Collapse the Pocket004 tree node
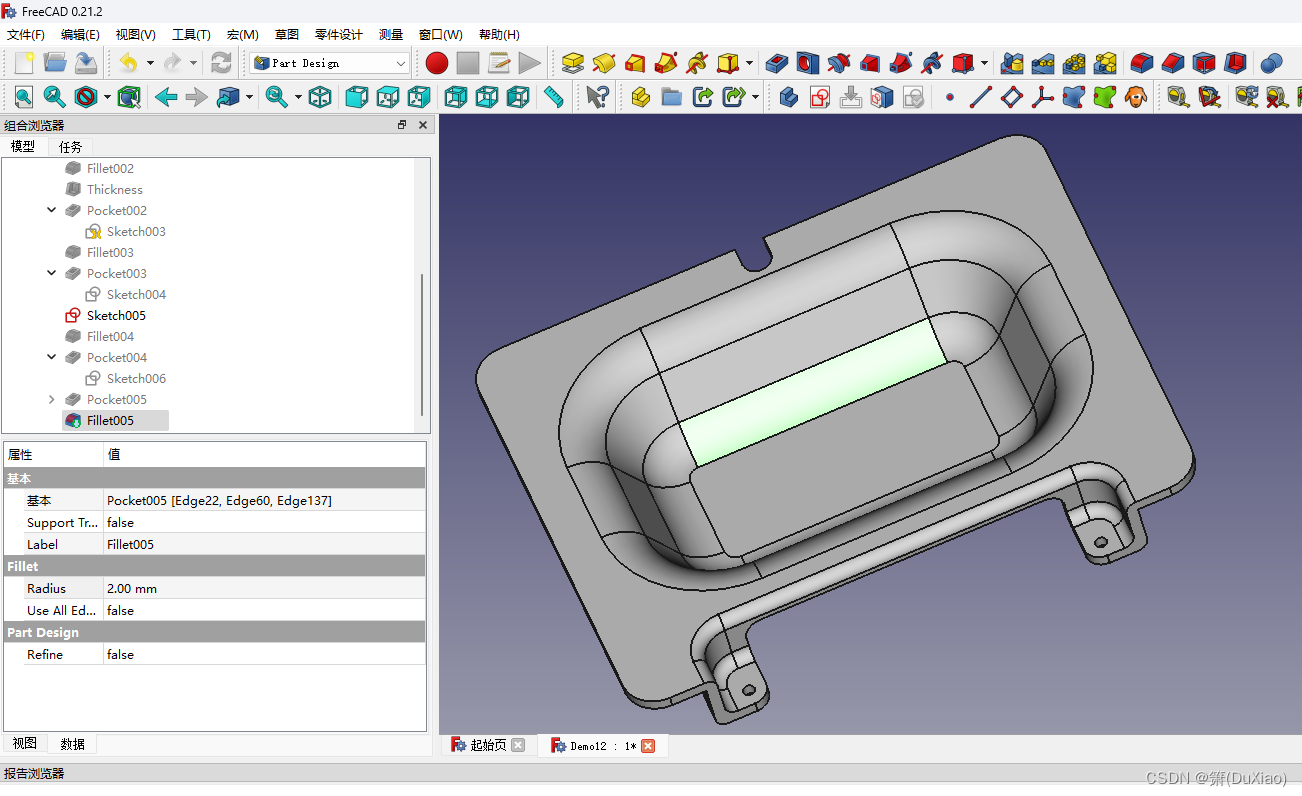This screenshot has height=796, width=1302. (52, 357)
